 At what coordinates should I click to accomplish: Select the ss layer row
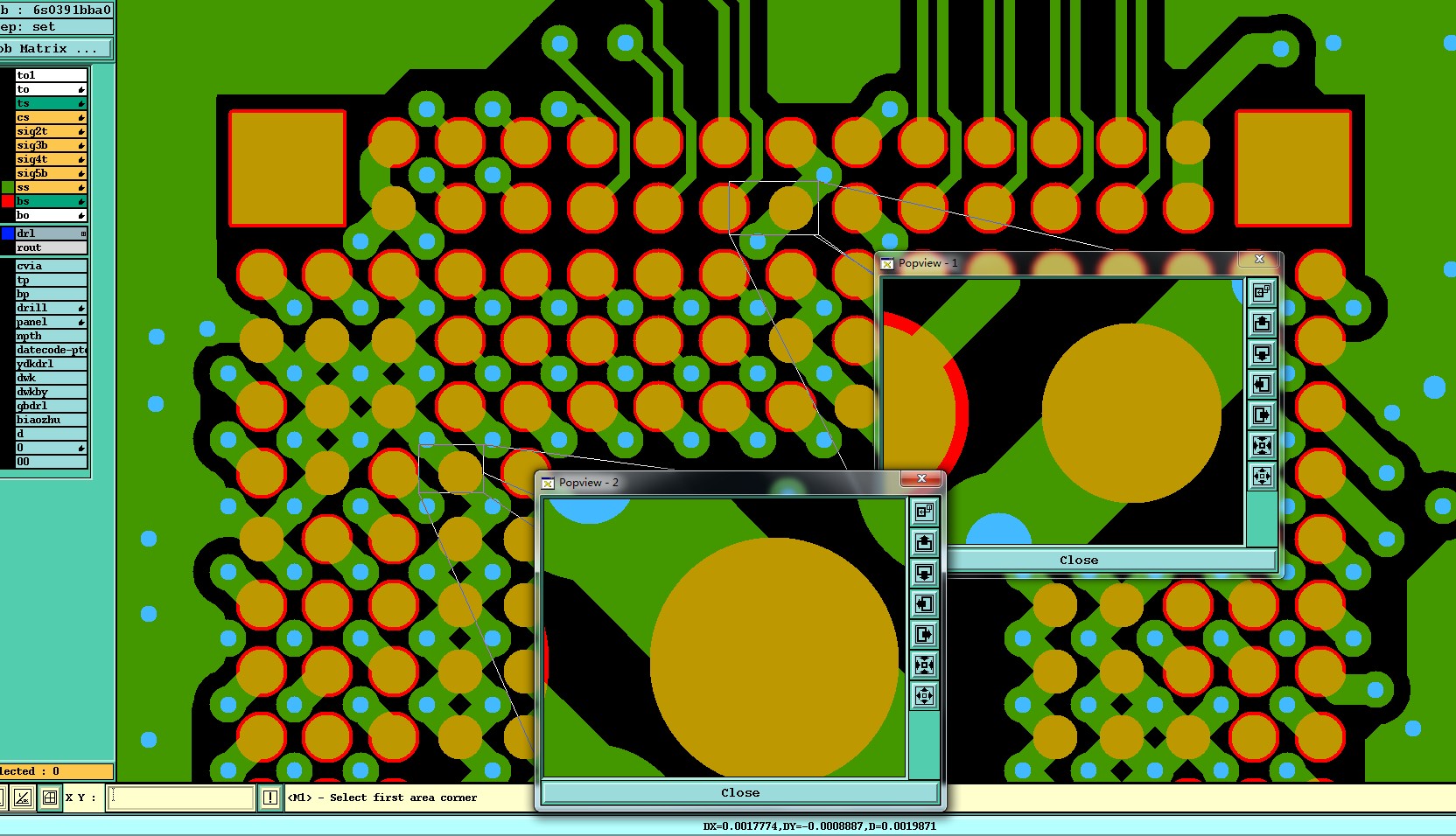pos(52,187)
